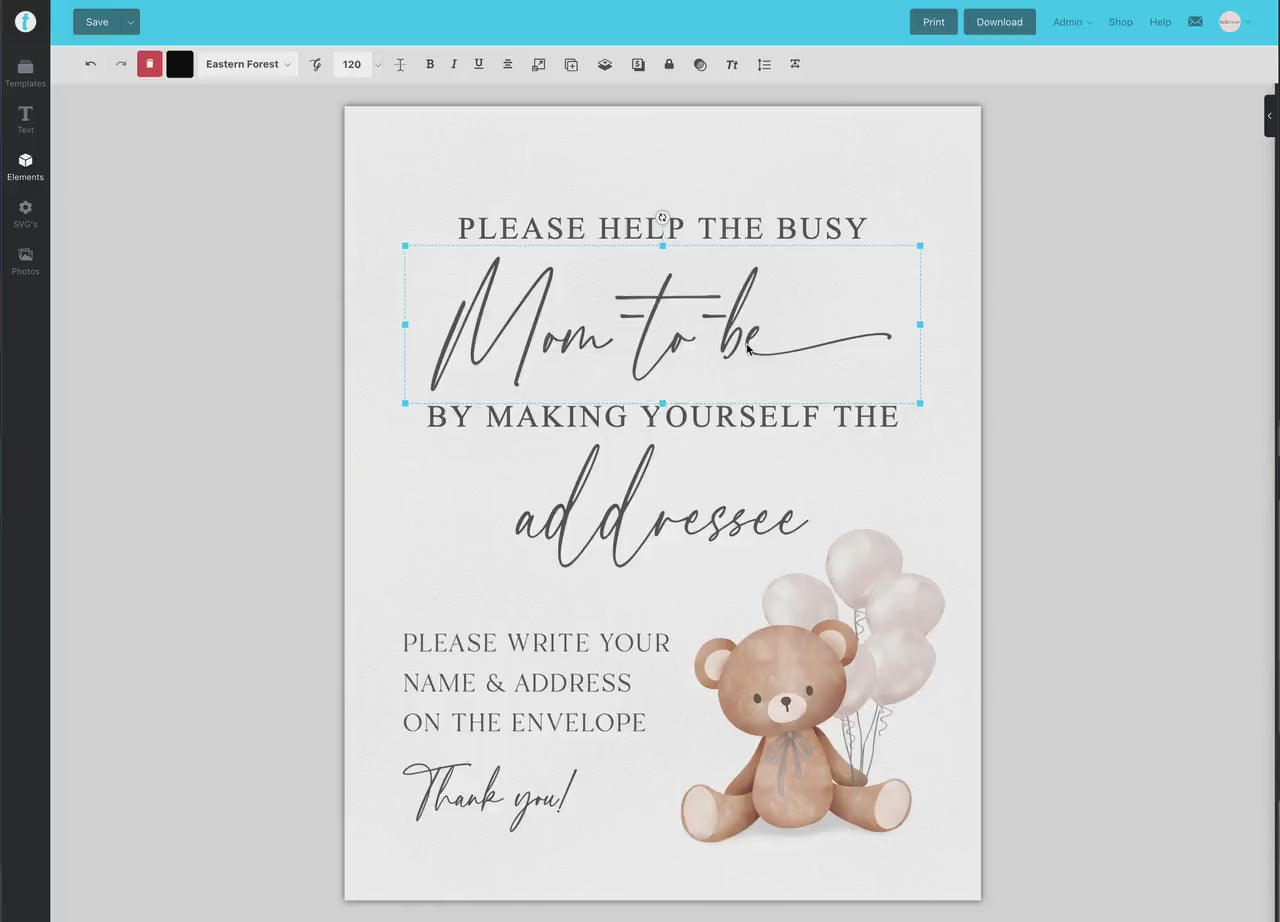Click the rotate handle above selected text
Viewport: 1280px width, 922px height.
(662, 217)
